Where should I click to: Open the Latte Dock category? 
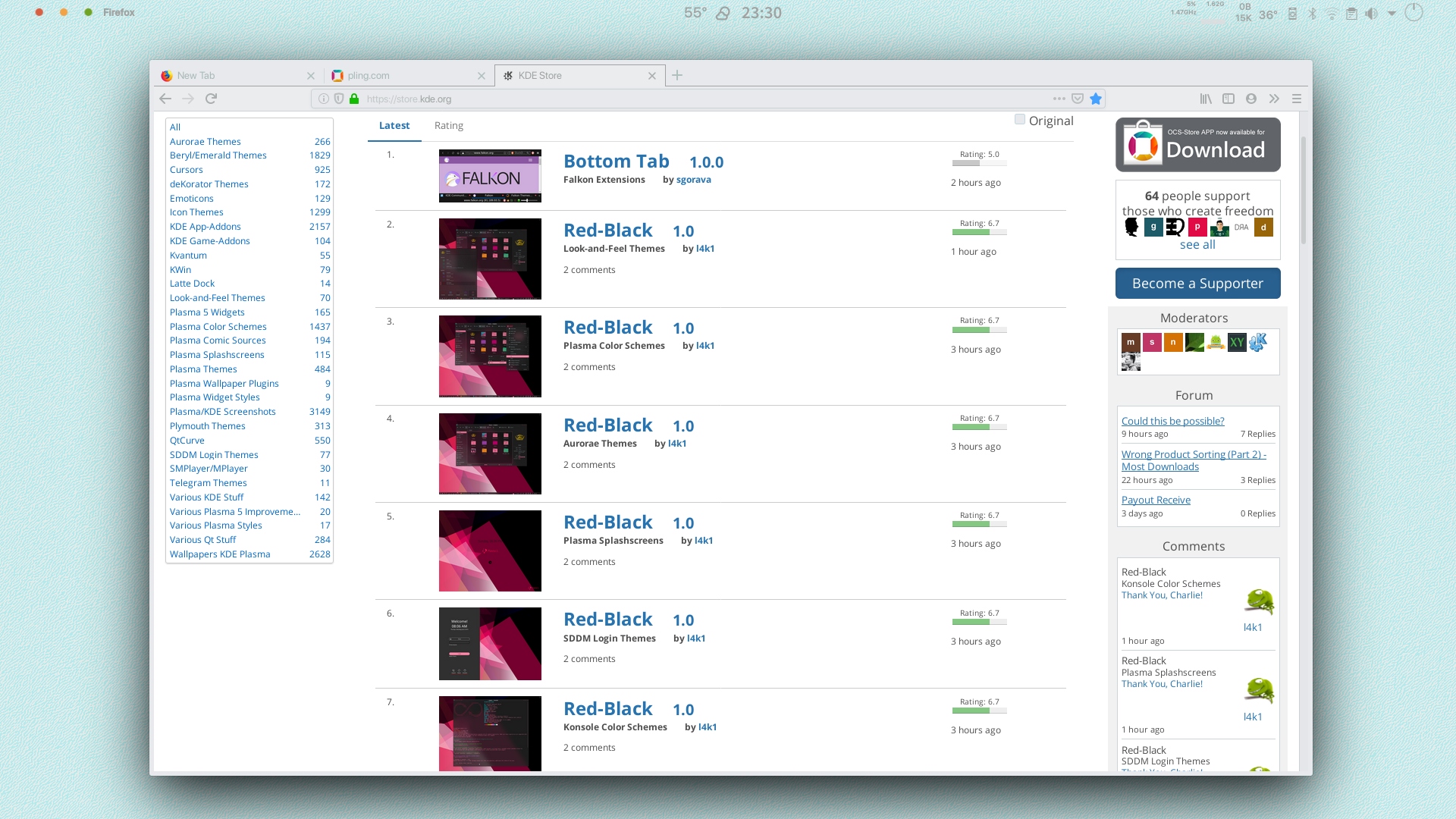point(192,284)
